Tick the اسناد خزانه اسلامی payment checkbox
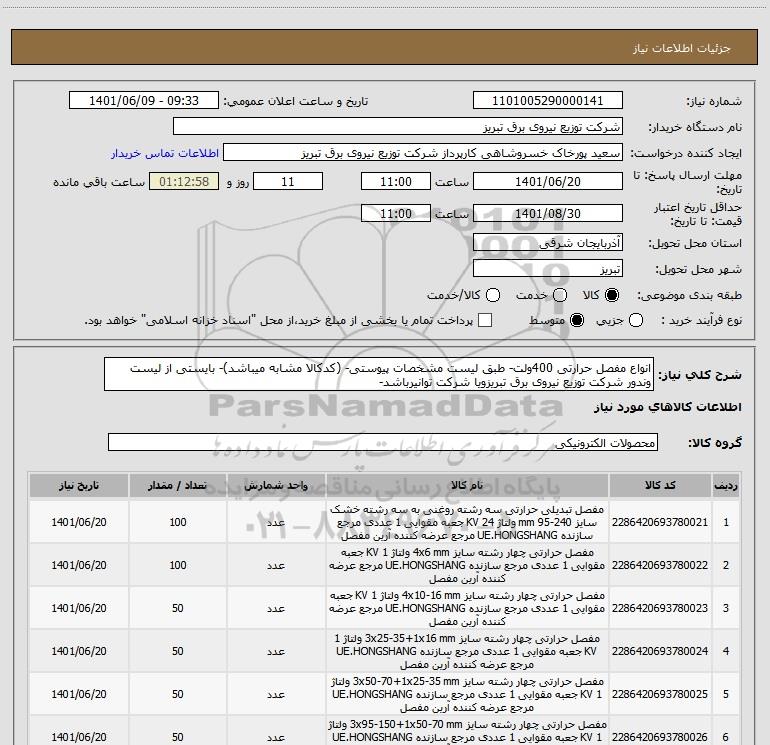 (485, 320)
